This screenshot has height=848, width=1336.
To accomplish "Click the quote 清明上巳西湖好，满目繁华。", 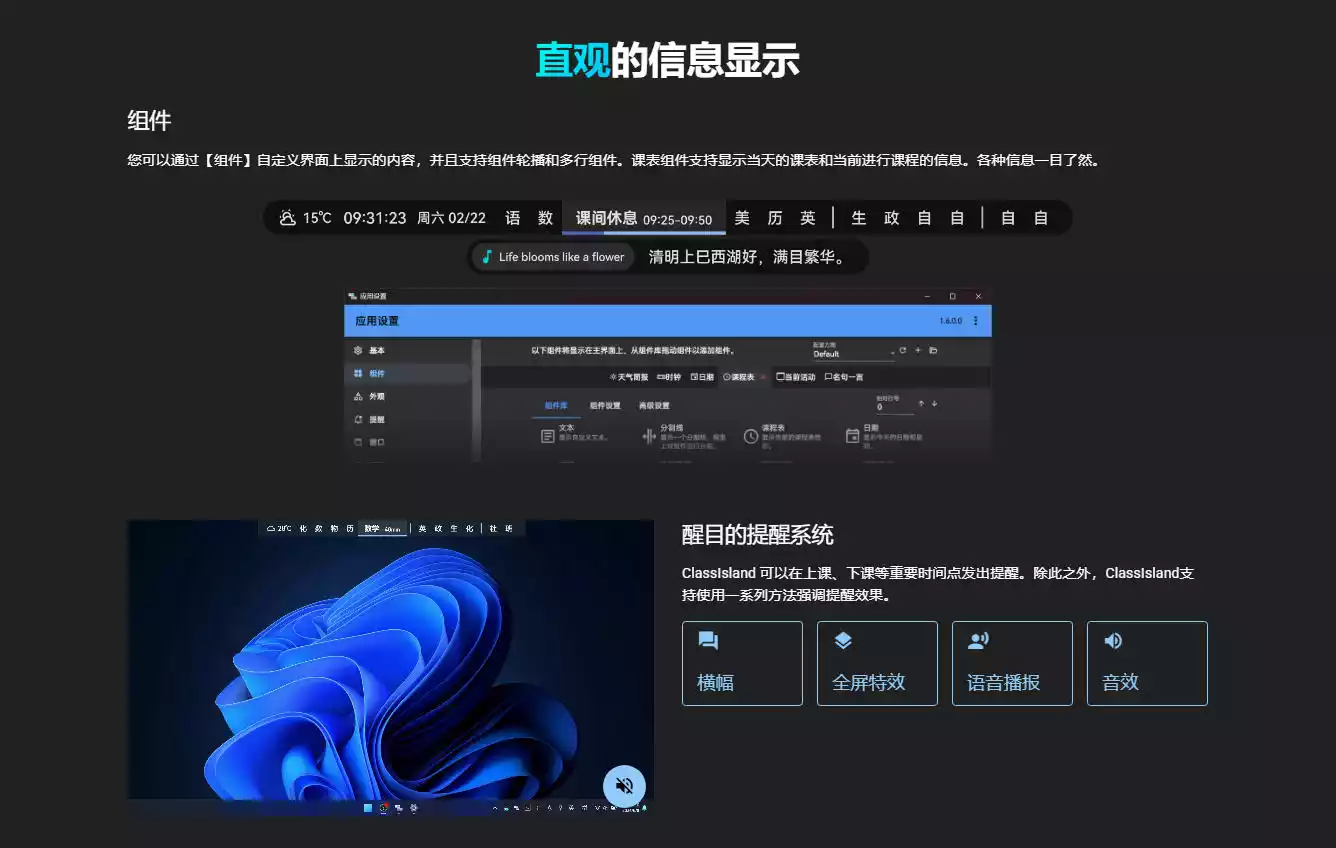I will point(747,257).
